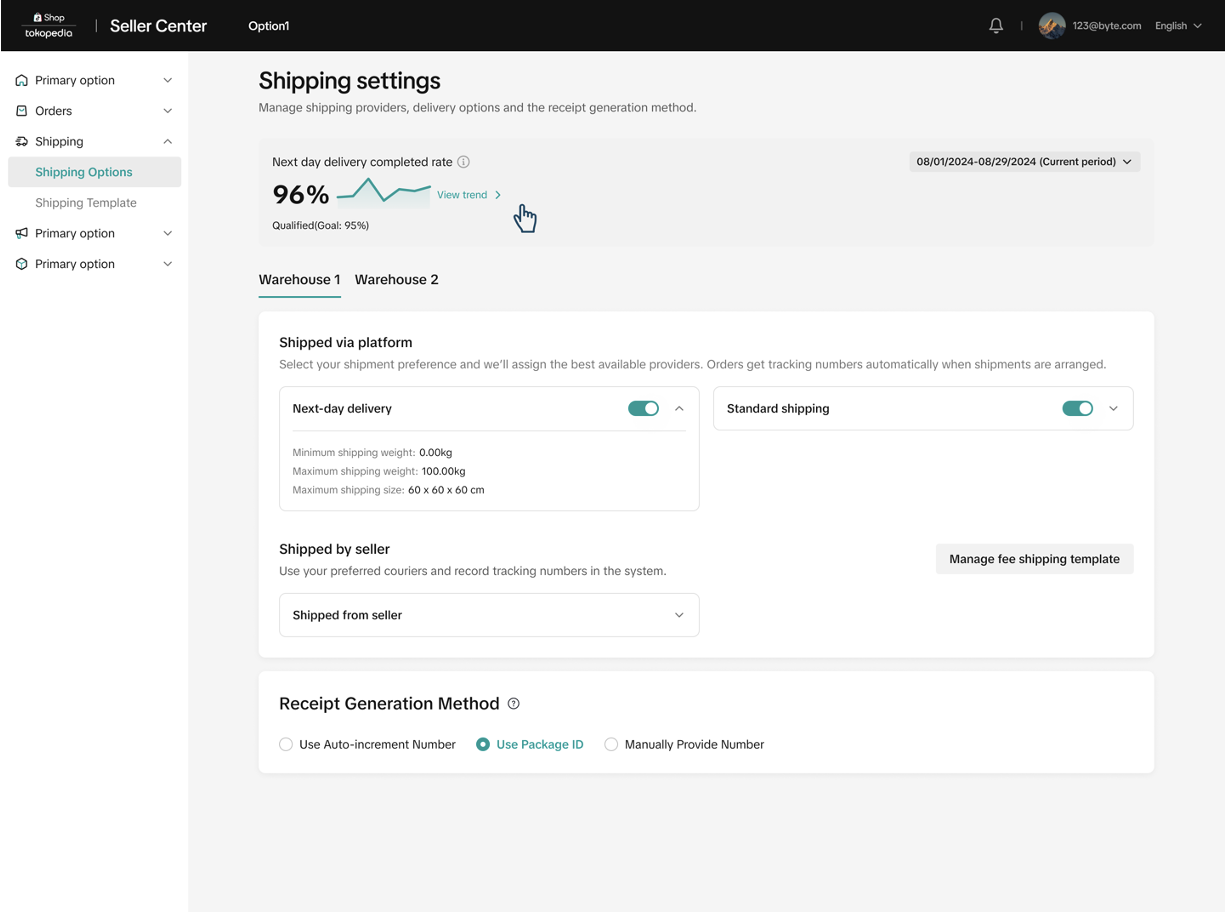Viewport: 1226px width, 912px height.
Task: Click Manage fee shipping template button
Action: click(x=1034, y=560)
